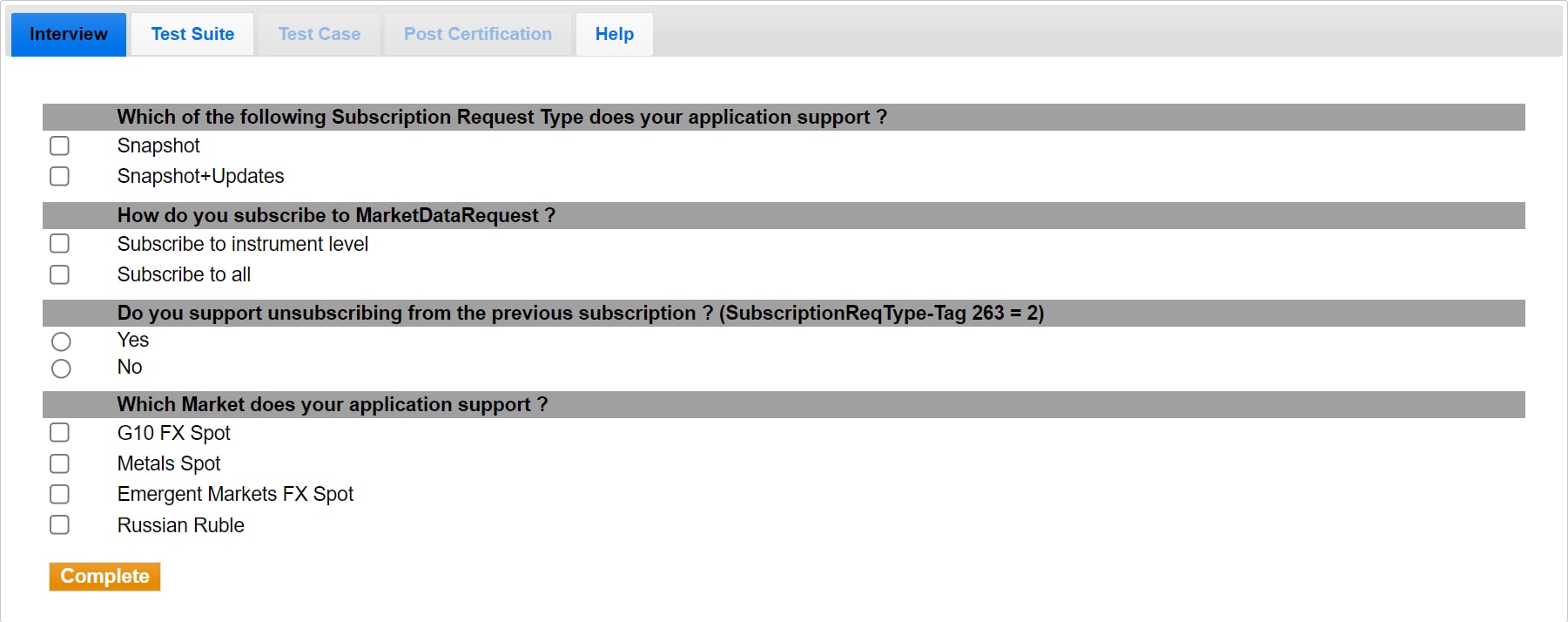This screenshot has width=1568, height=622.
Task: Click the Russian Ruble label text
Action: (180, 525)
